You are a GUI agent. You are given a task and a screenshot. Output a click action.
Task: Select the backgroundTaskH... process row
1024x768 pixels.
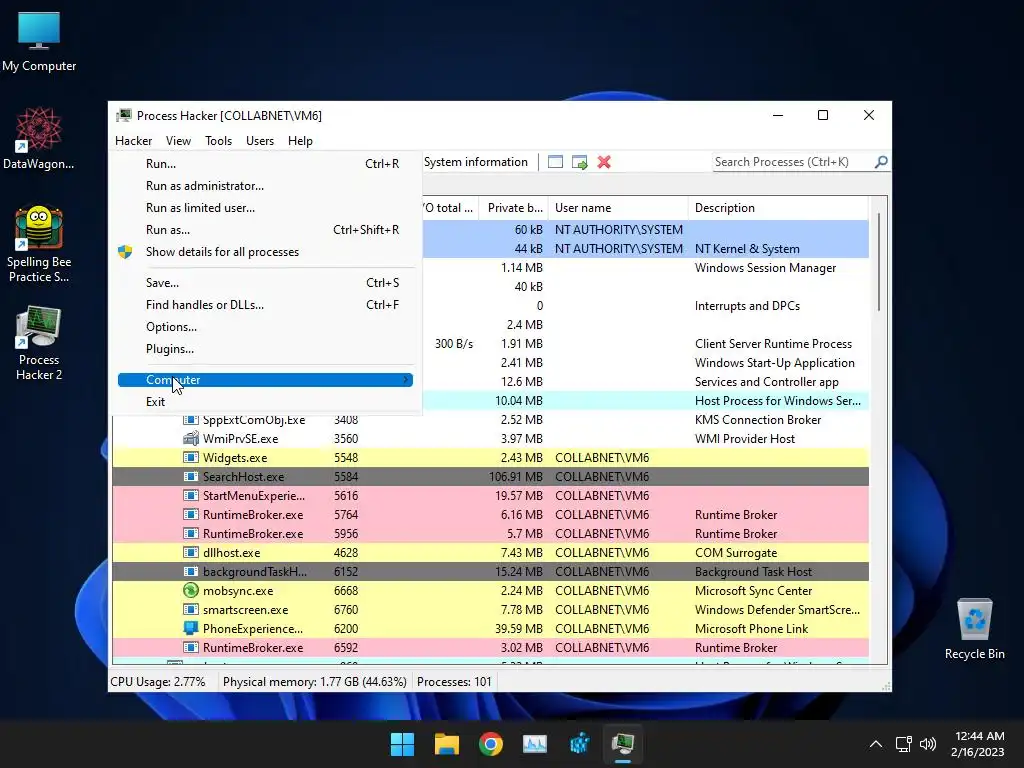click(490, 571)
